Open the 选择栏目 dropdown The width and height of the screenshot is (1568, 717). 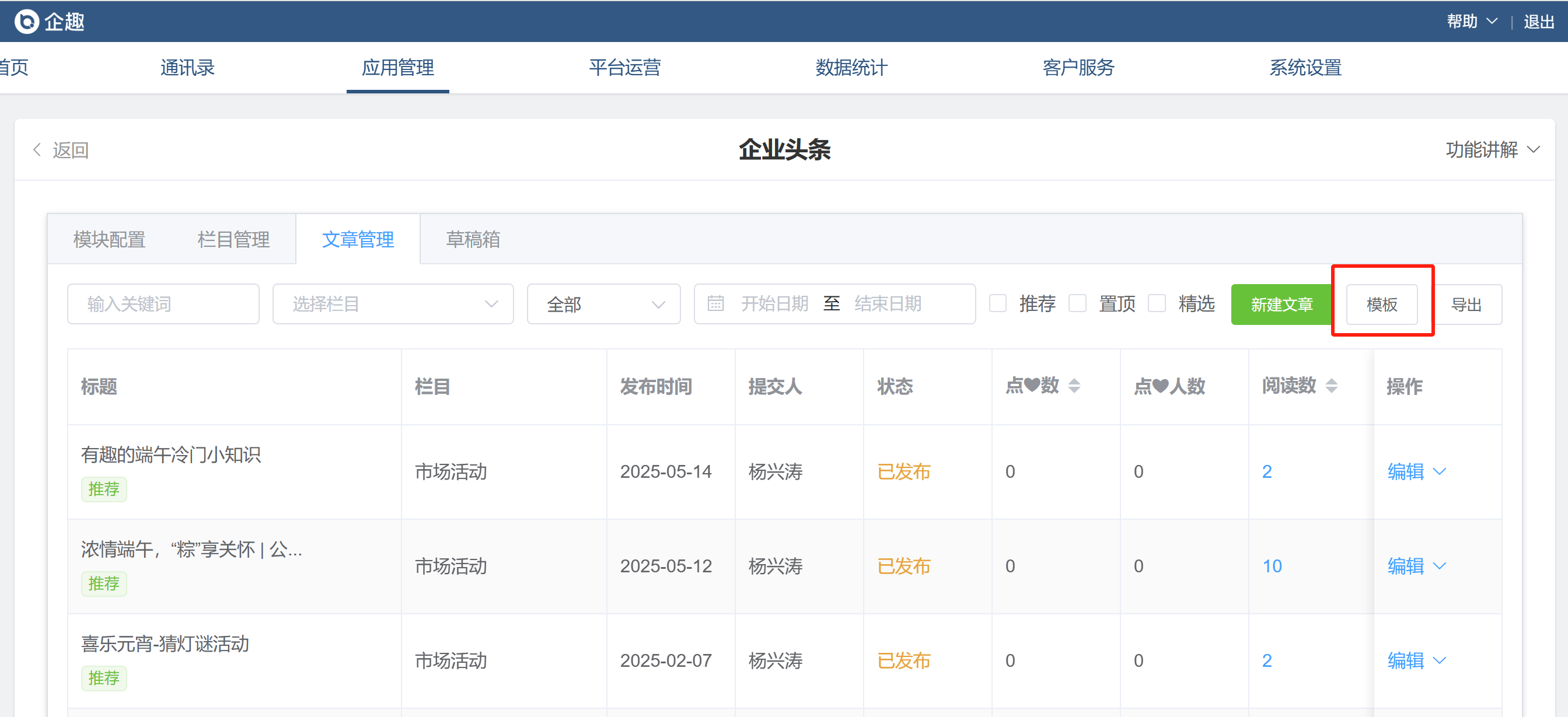tap(393, 304)
